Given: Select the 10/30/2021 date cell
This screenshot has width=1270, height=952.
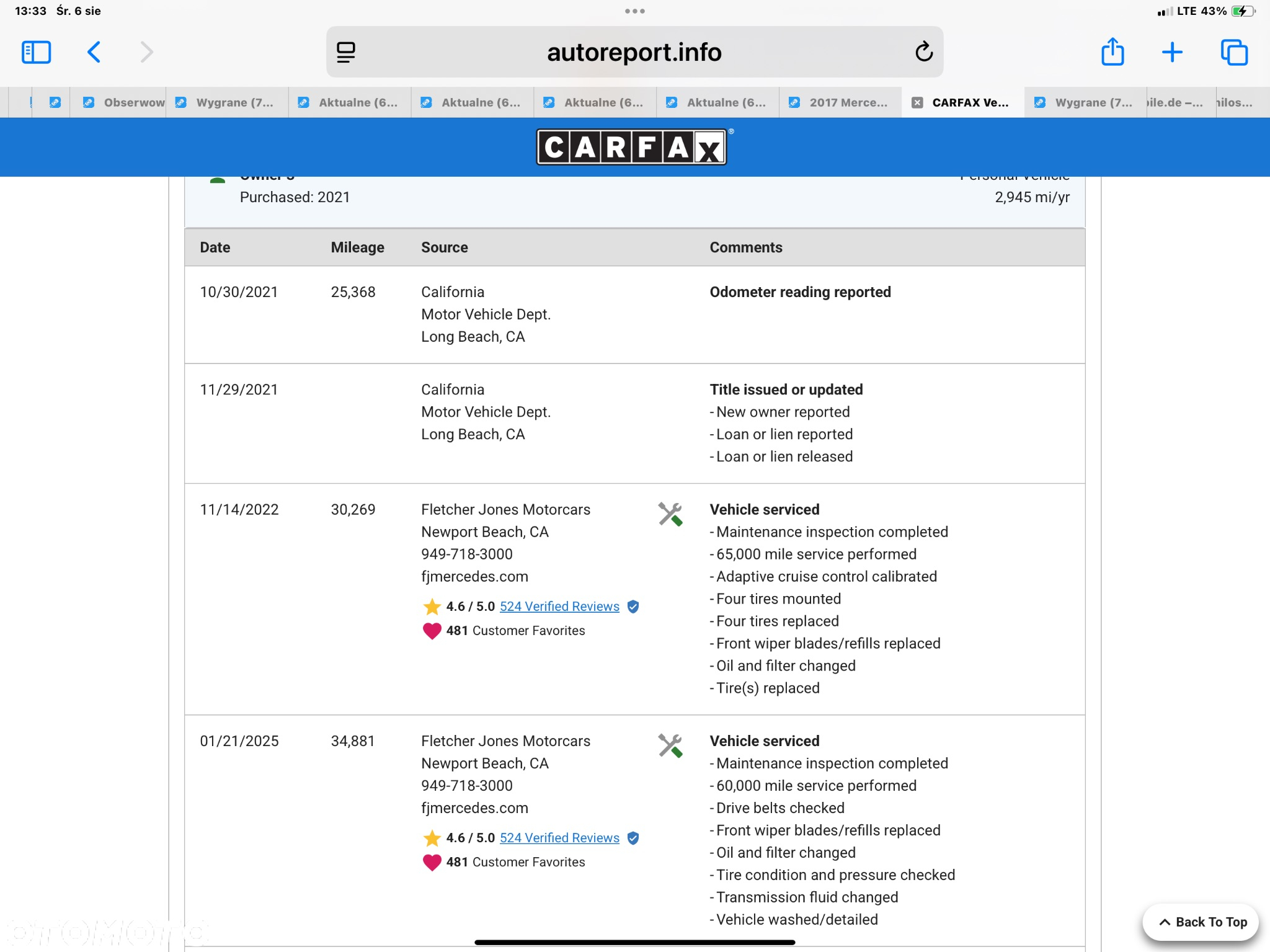Looking at the screenshot, I should (x=239, y=292).
